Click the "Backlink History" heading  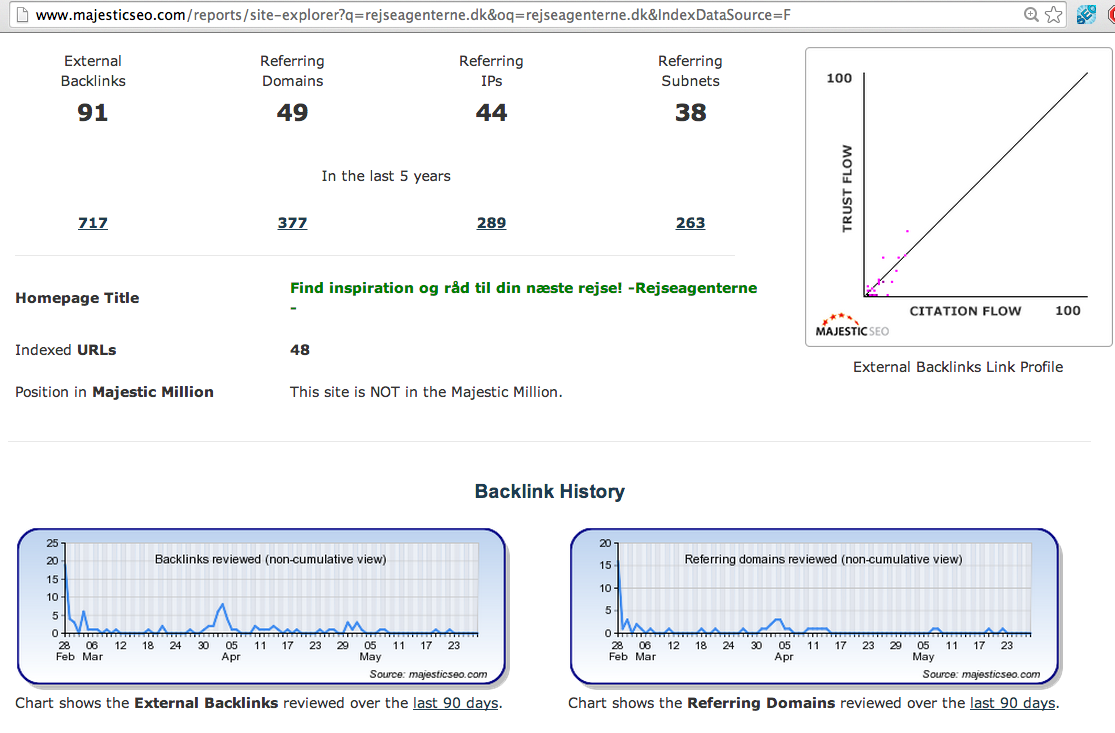(x=550, y=491)
